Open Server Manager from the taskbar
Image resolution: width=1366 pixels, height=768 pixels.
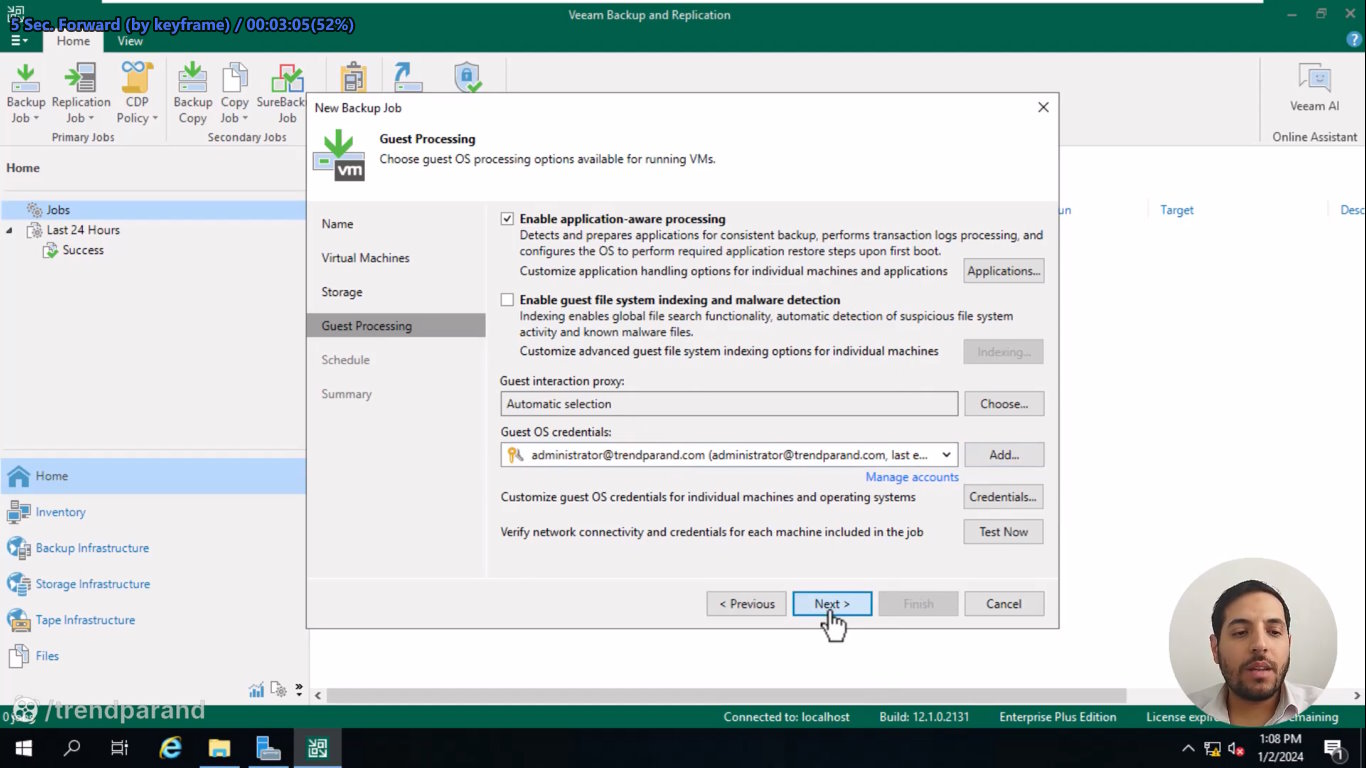click(x=268, y=748)
